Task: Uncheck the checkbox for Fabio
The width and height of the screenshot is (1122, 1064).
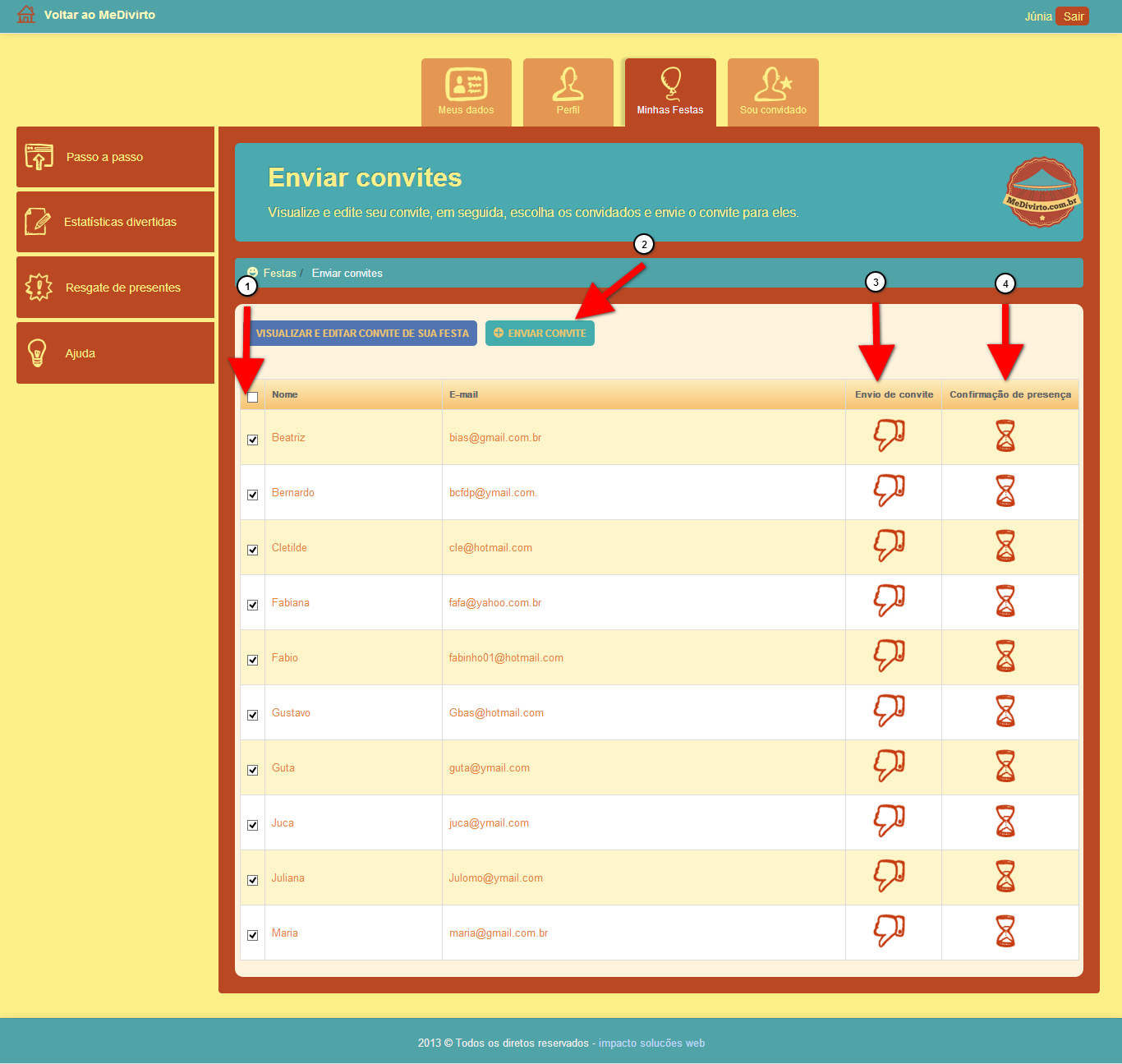Action: click(253, 660)
